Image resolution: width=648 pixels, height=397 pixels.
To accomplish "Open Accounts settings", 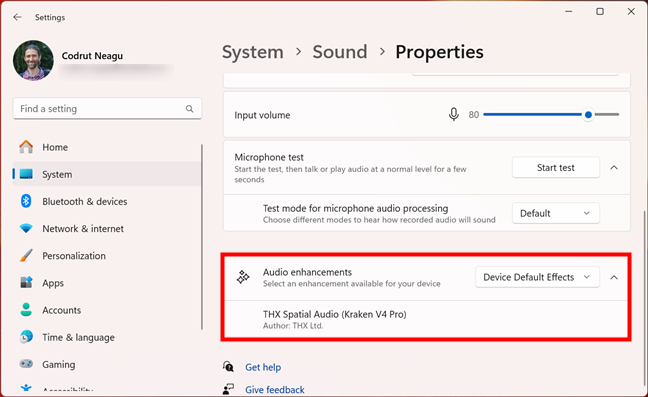I will point(106,310).
